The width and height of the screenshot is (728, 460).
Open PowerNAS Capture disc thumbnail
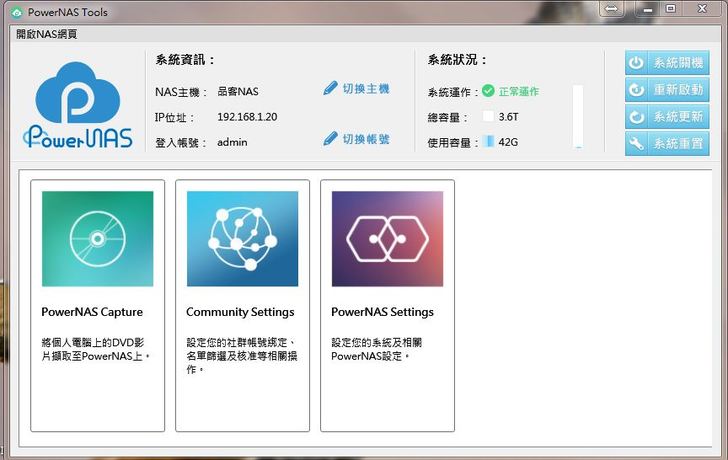(x=98, y=239)
